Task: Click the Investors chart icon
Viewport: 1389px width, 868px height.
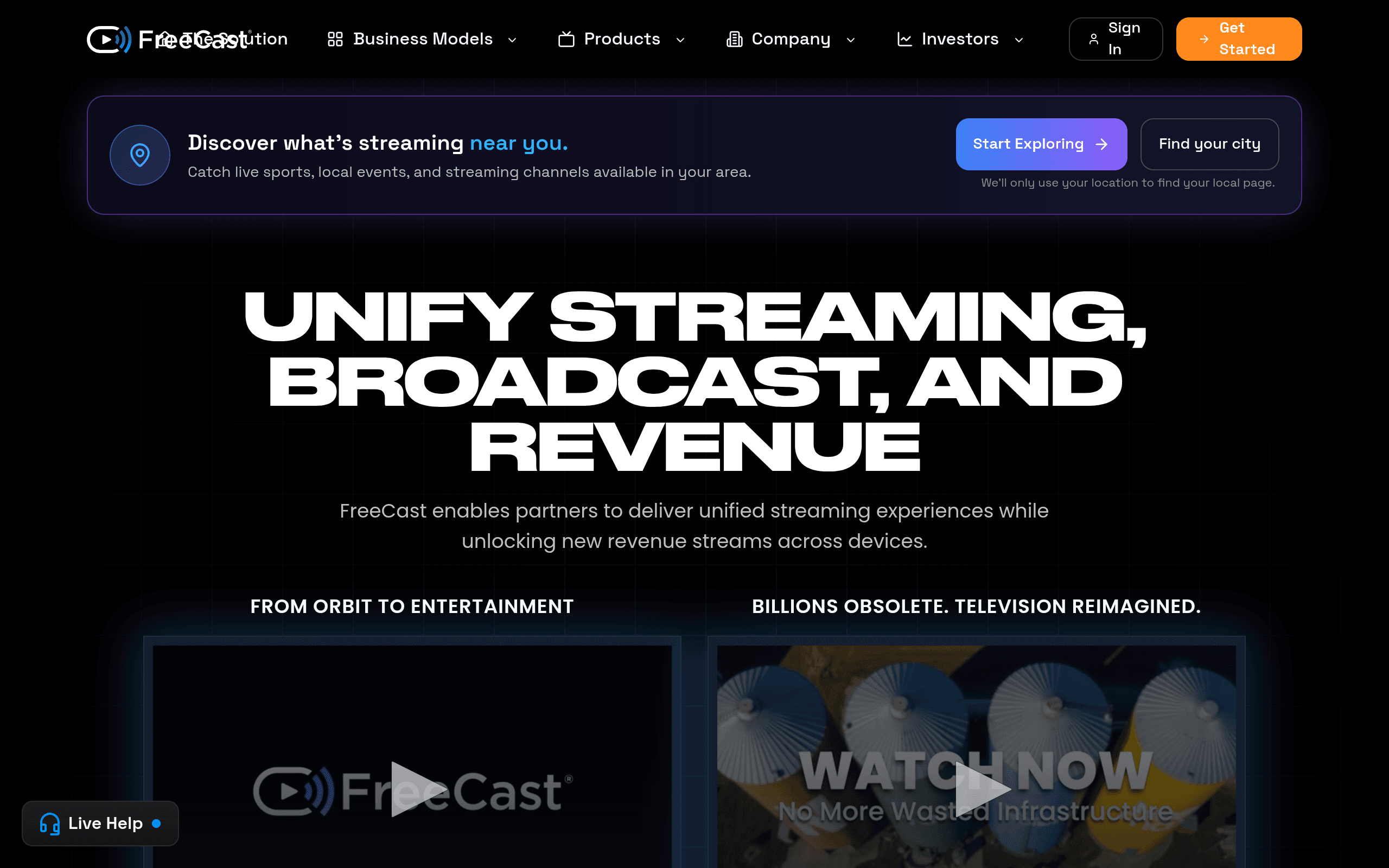Action: coord(904,39)
